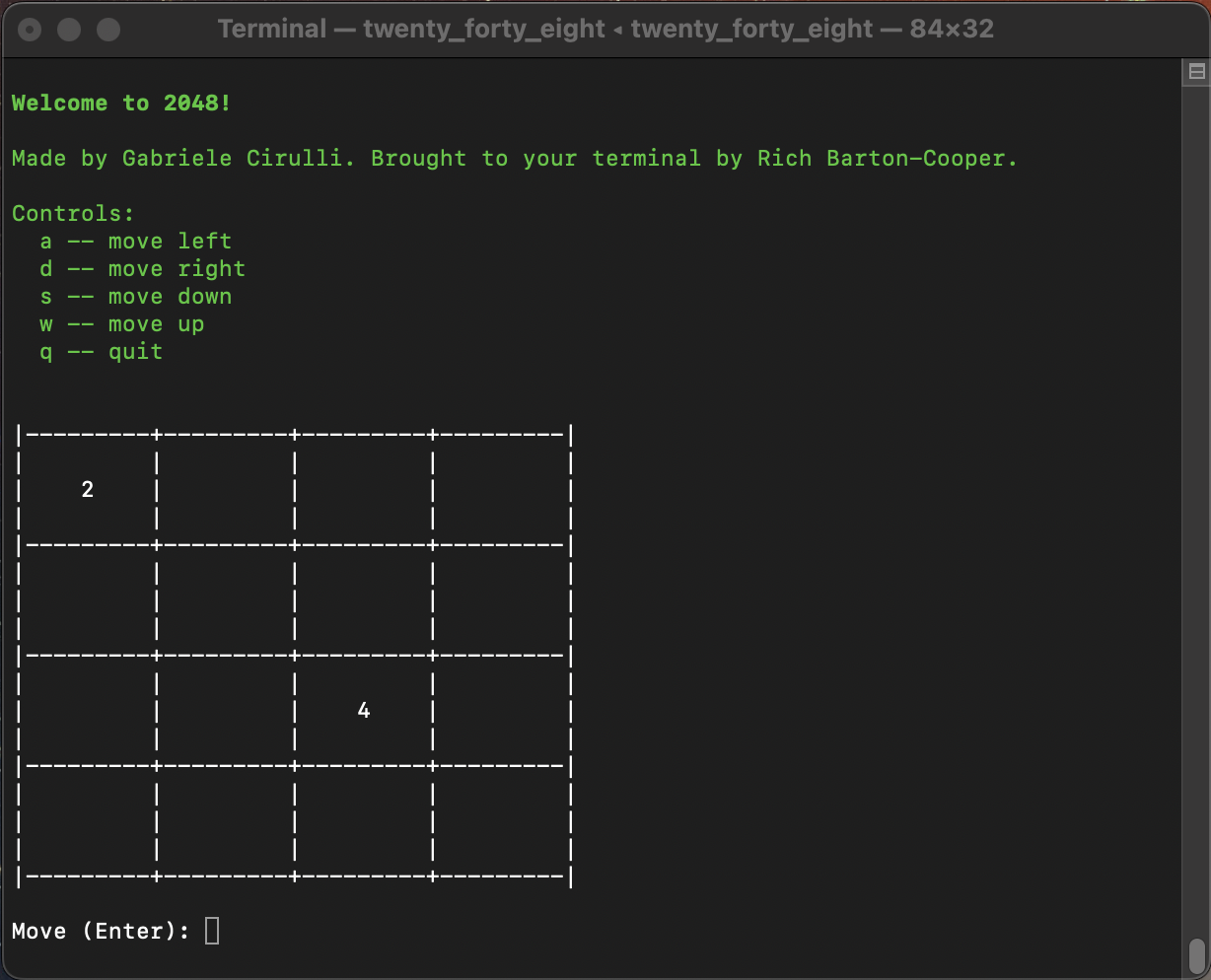Click the split-pane icon below the title bar
The width and height of the screenshot is (1211, 980).
click(1195, 71)
